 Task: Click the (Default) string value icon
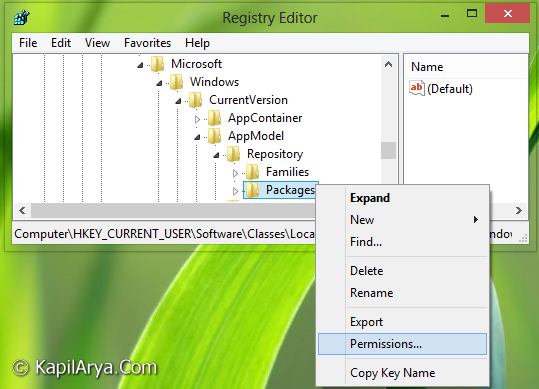pyautogui.click(x=417, y=88)
